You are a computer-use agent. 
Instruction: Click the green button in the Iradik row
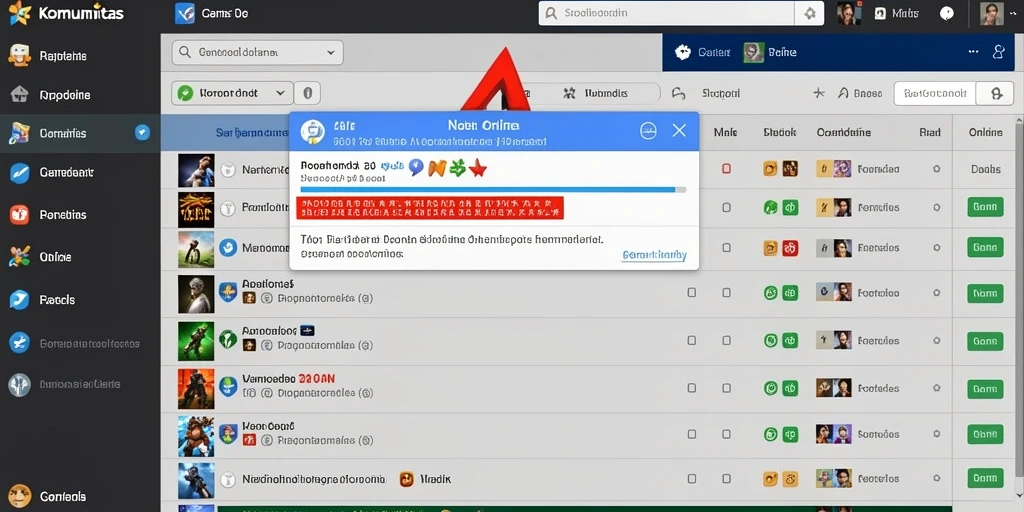point(985,479)
